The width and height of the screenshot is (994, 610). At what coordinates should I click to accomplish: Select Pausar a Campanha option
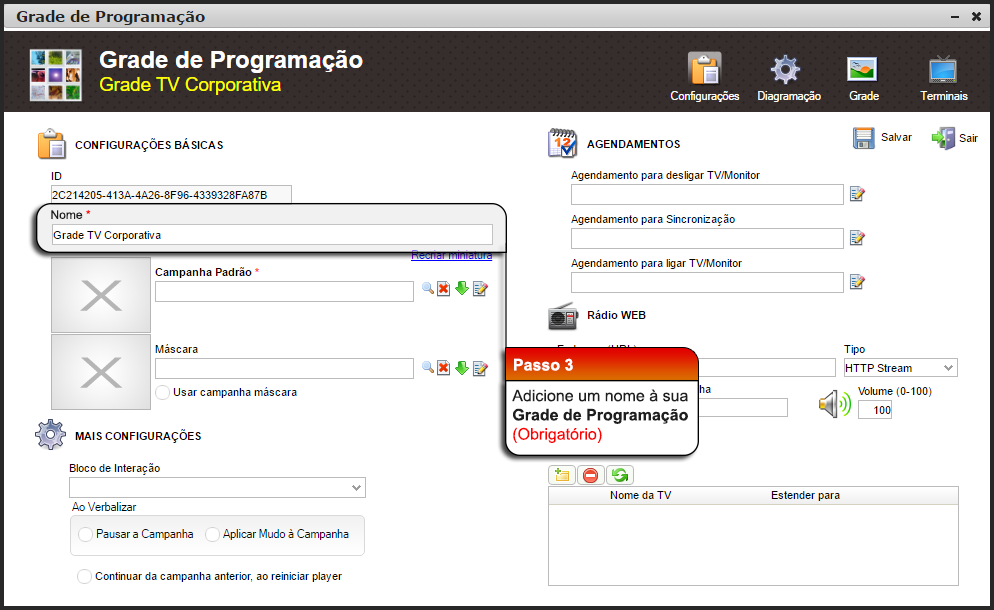(85, 535)
